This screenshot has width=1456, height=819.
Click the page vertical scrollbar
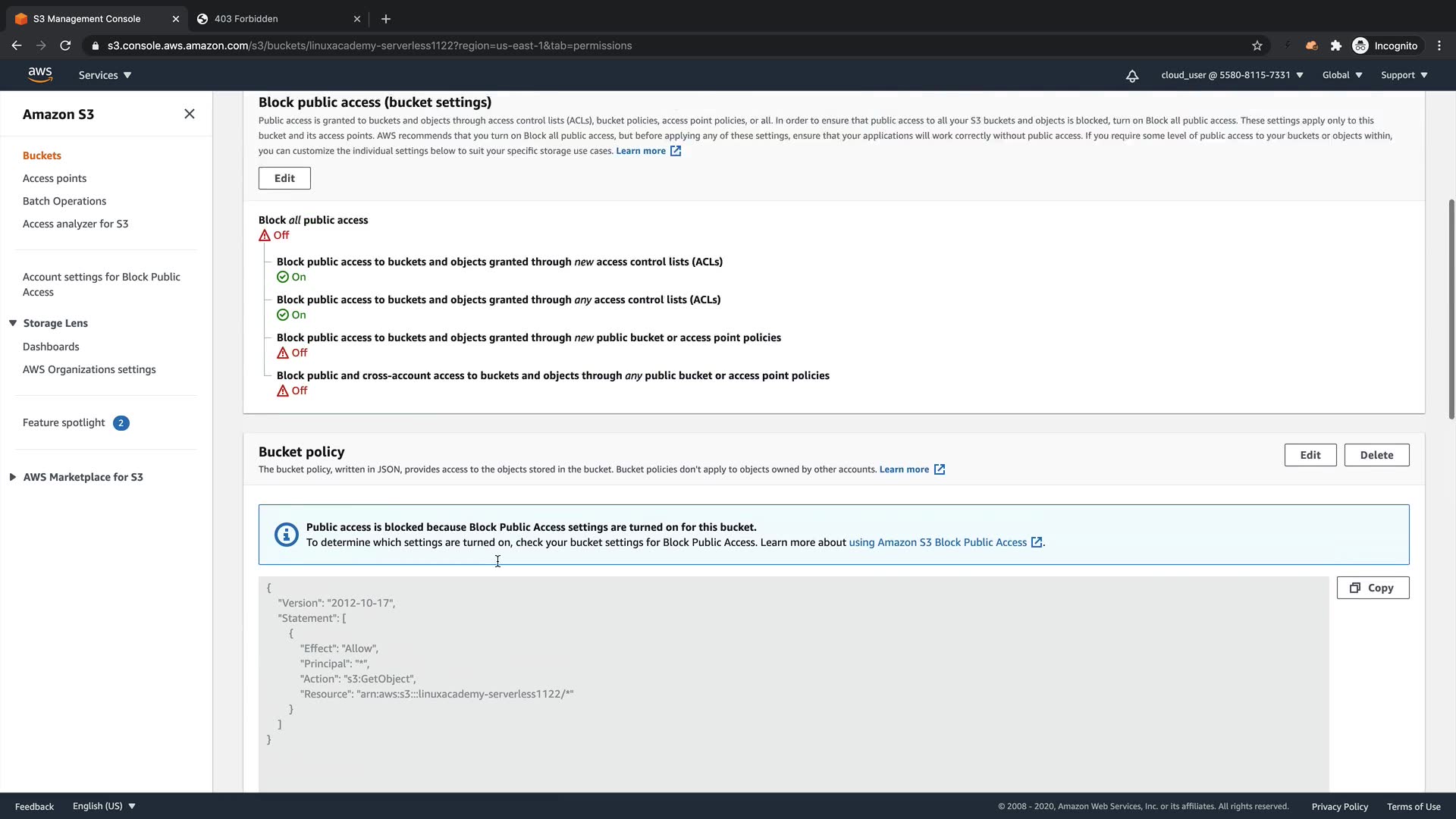coord(1451,309)
